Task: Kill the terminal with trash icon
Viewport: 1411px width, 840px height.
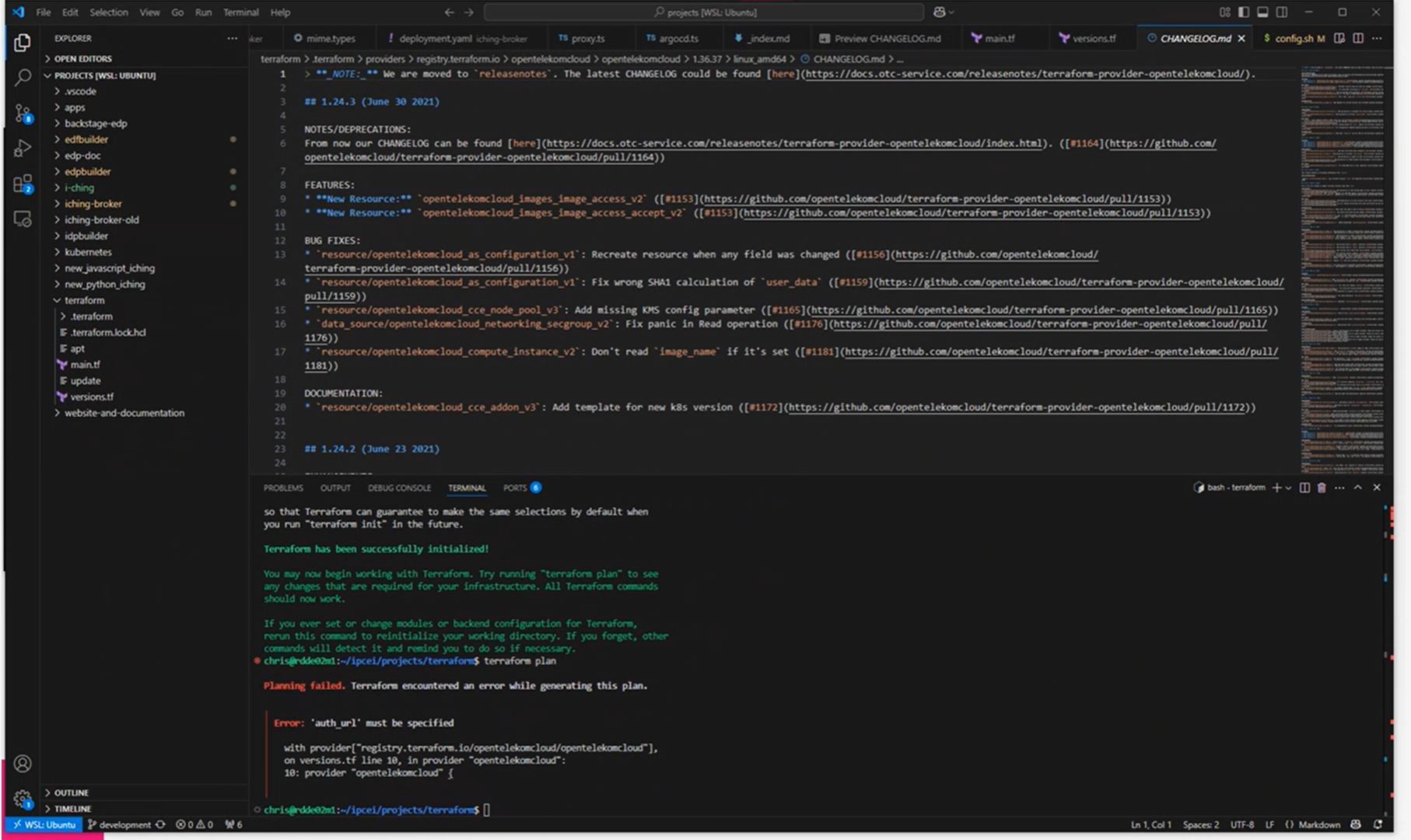Action: [x=1322, y=488]
